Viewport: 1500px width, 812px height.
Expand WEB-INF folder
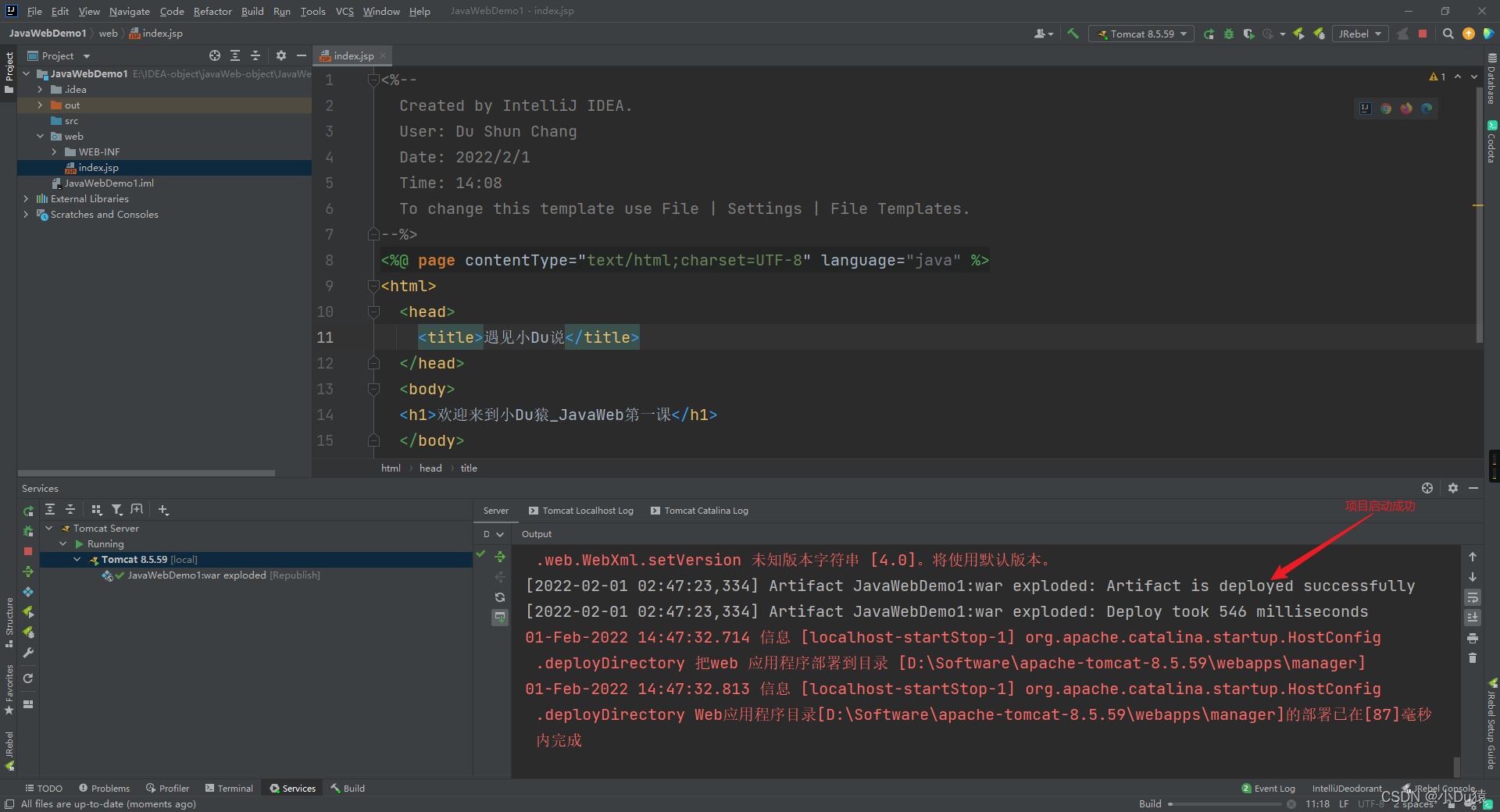[55, 151]
